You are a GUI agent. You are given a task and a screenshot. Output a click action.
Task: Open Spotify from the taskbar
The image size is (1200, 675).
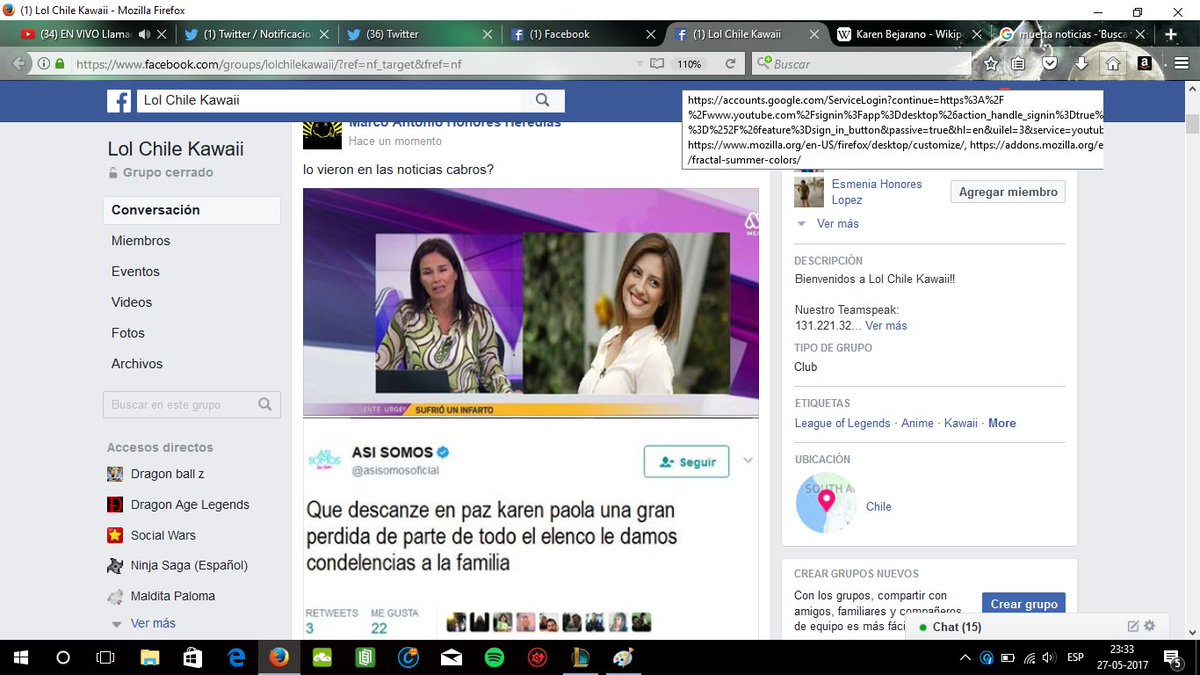tap(493, 658)
